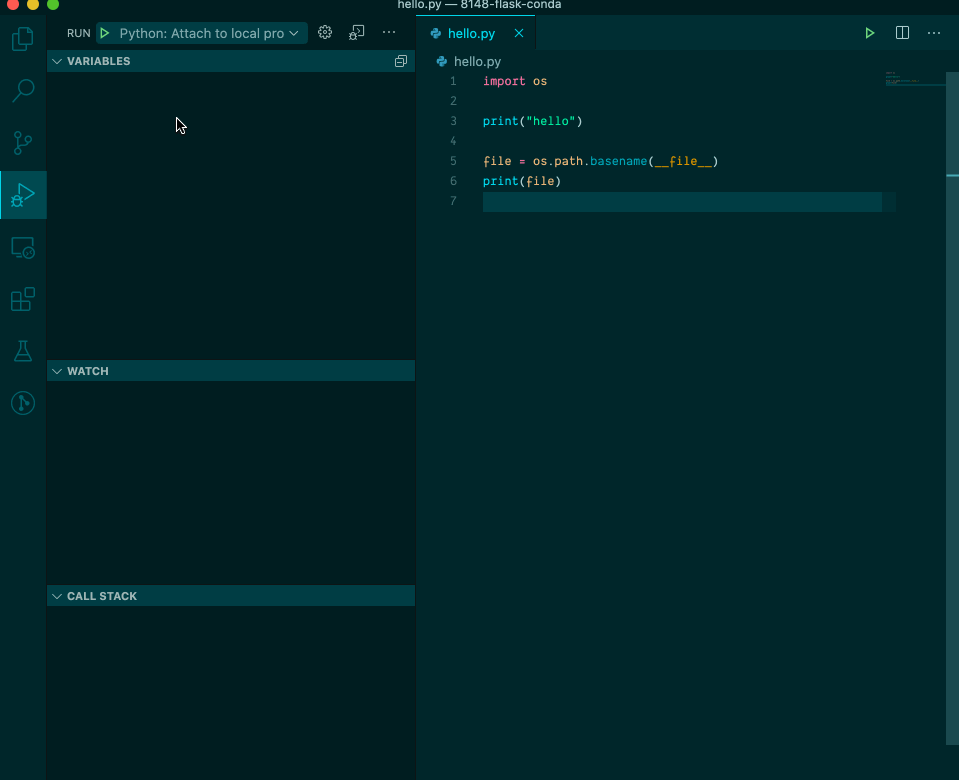Image resolution: width=959 pixels, height=780 pixels.
Task: Click the empty line 7 in editor
Action: [682, 201]
